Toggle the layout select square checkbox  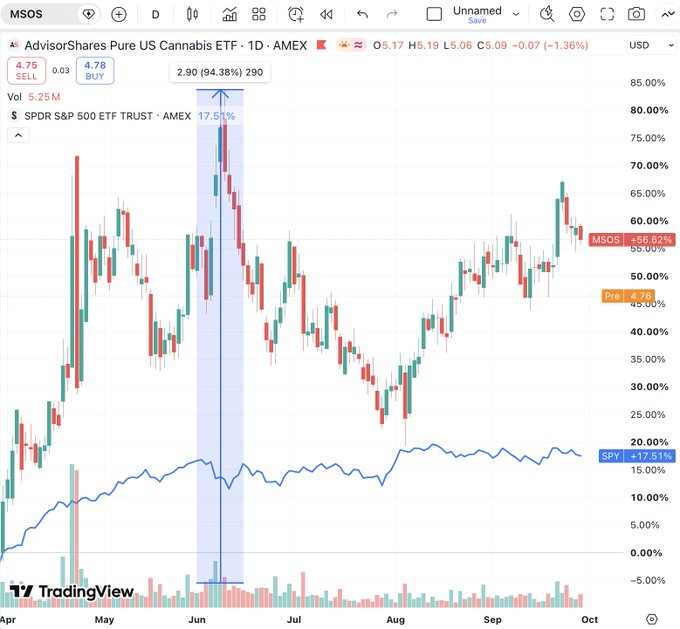click(434, 14)
